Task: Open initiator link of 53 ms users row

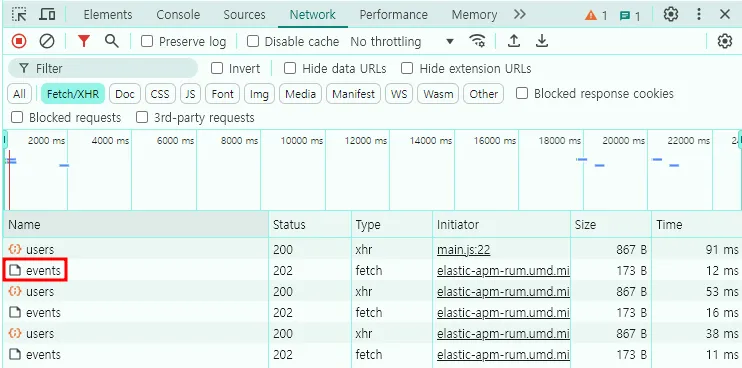Action: [x=503, y=292]
